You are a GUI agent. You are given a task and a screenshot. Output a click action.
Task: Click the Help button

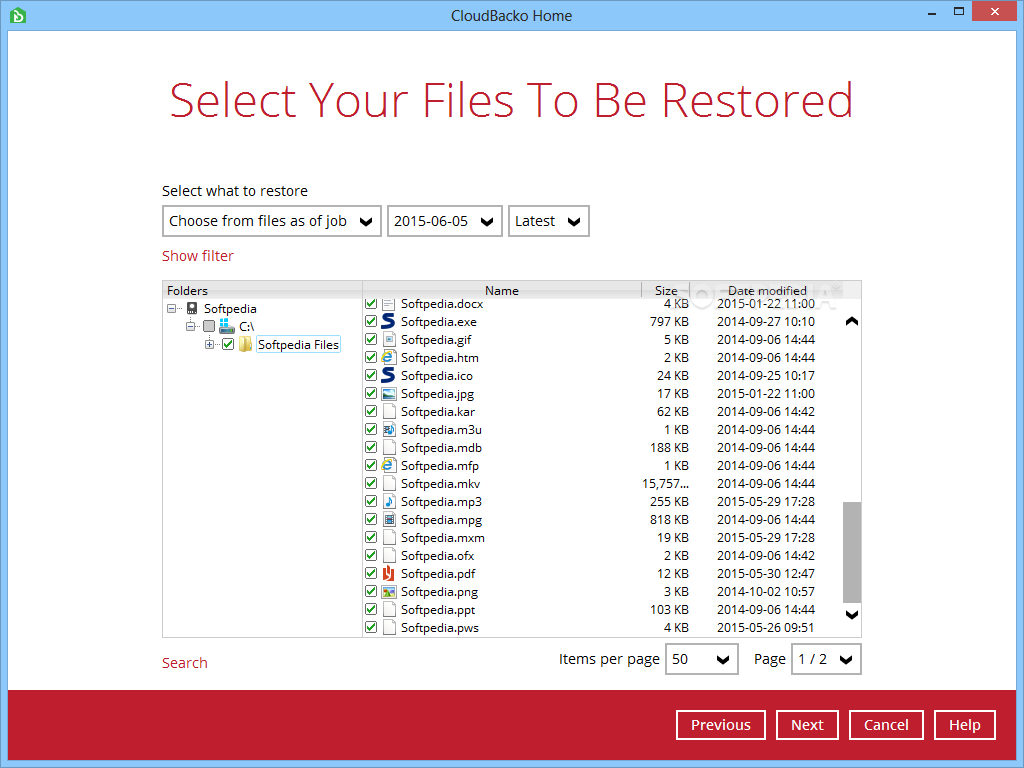point(965,725)
